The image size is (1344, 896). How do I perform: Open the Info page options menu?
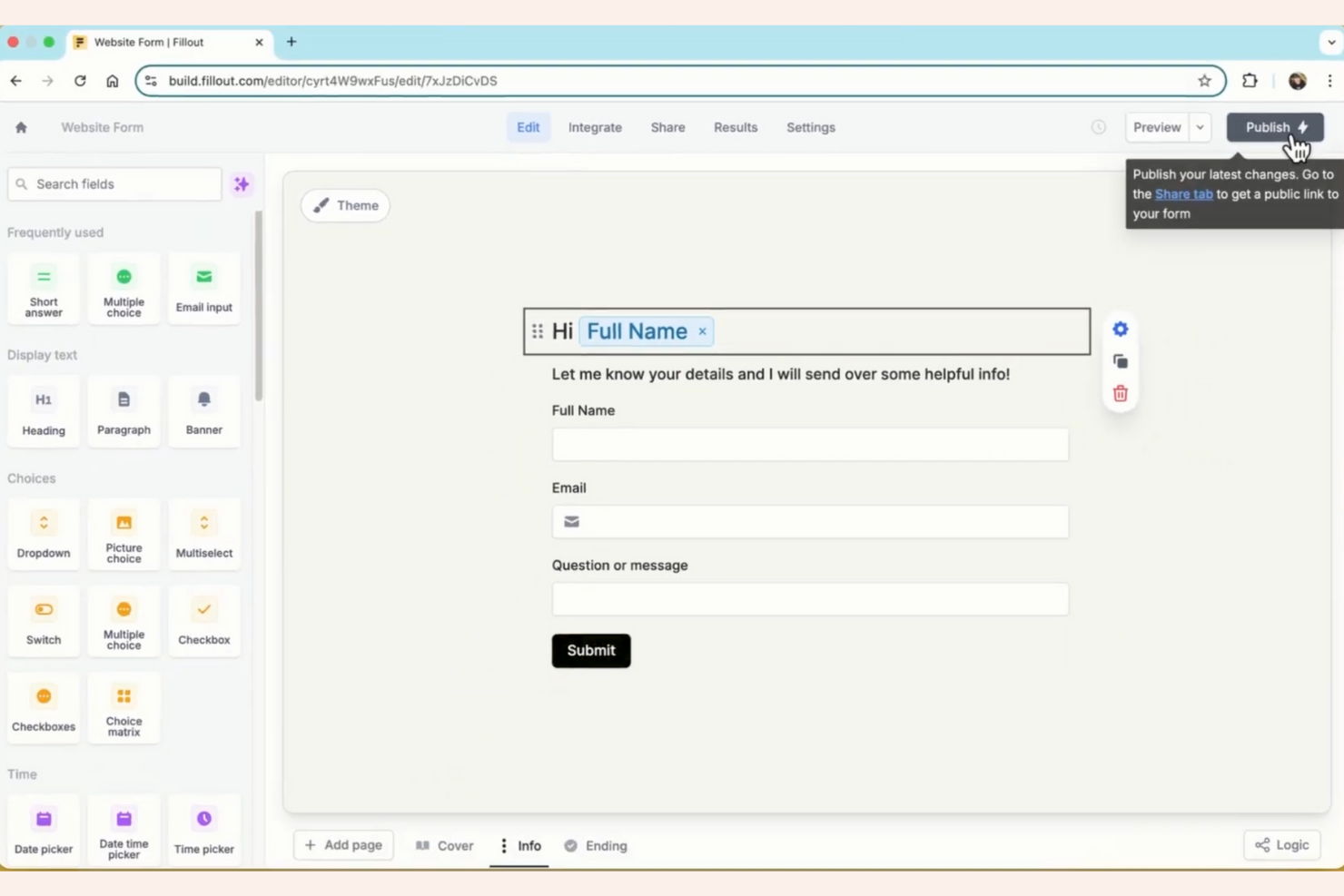[505, 845]
